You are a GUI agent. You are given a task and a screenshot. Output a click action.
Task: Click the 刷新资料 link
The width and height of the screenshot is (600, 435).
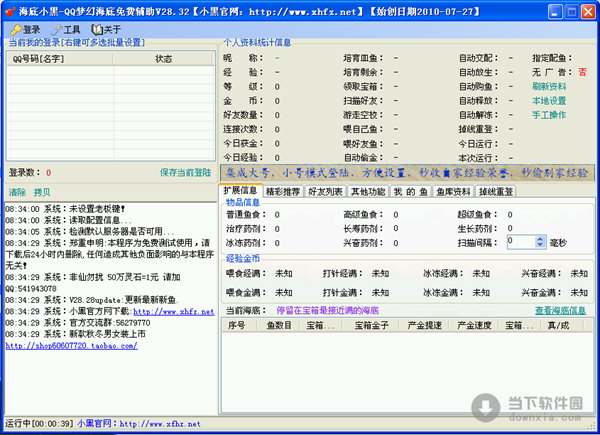(549, 86)
